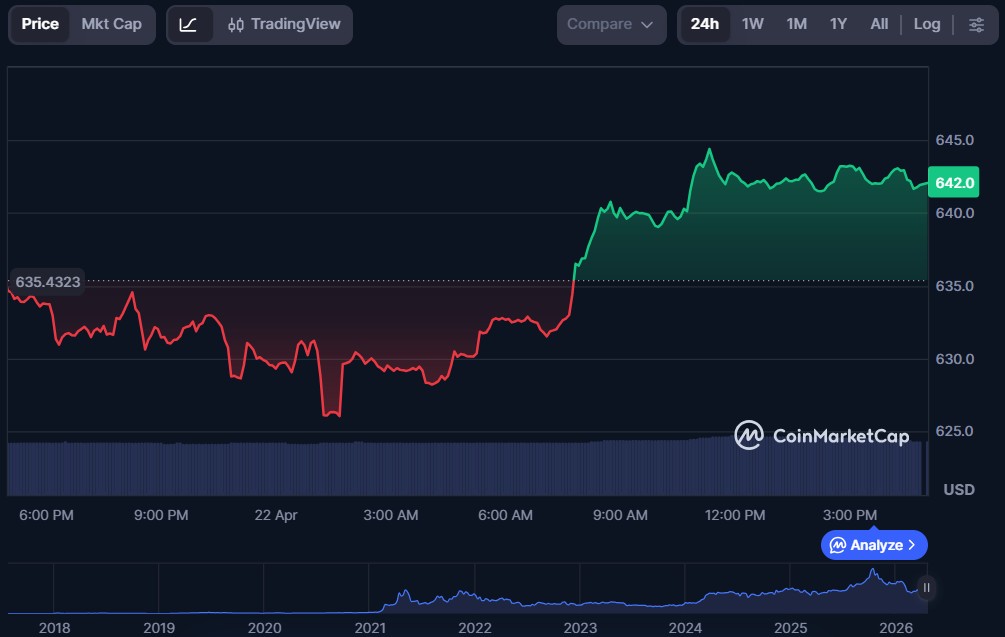The width and height of the screenshot is (1005, 637).
Task: Show the 1Y price history
Action: click(x=838, y=24)
